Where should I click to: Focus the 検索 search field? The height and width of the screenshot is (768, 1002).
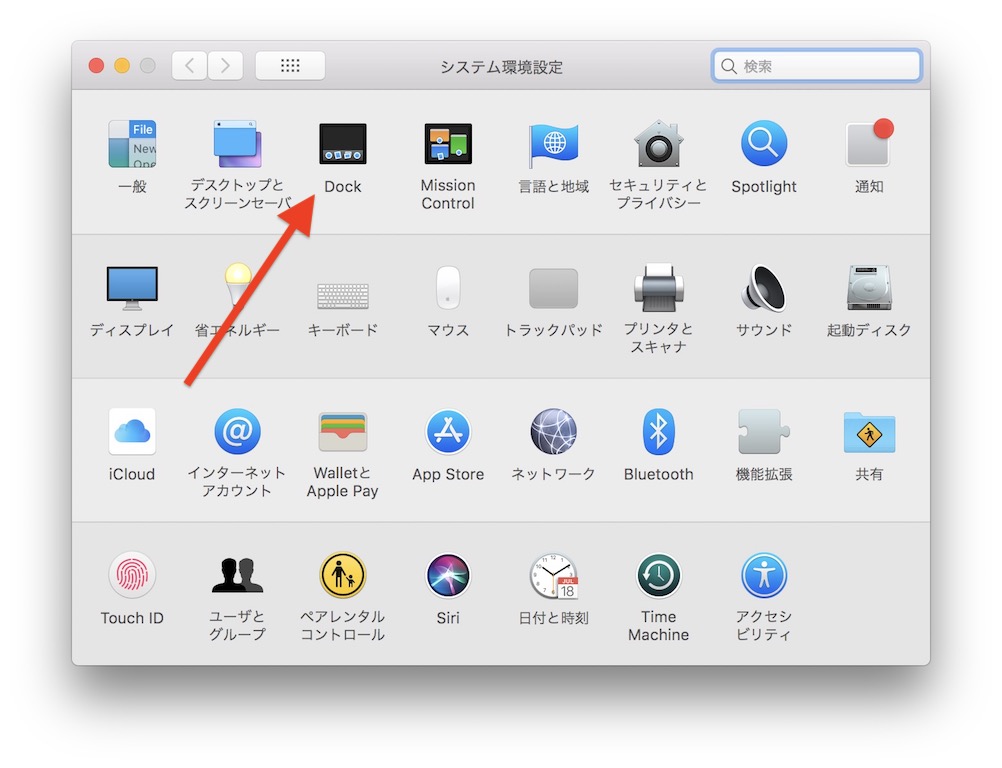pyautogui.click(x=816, y=65)
